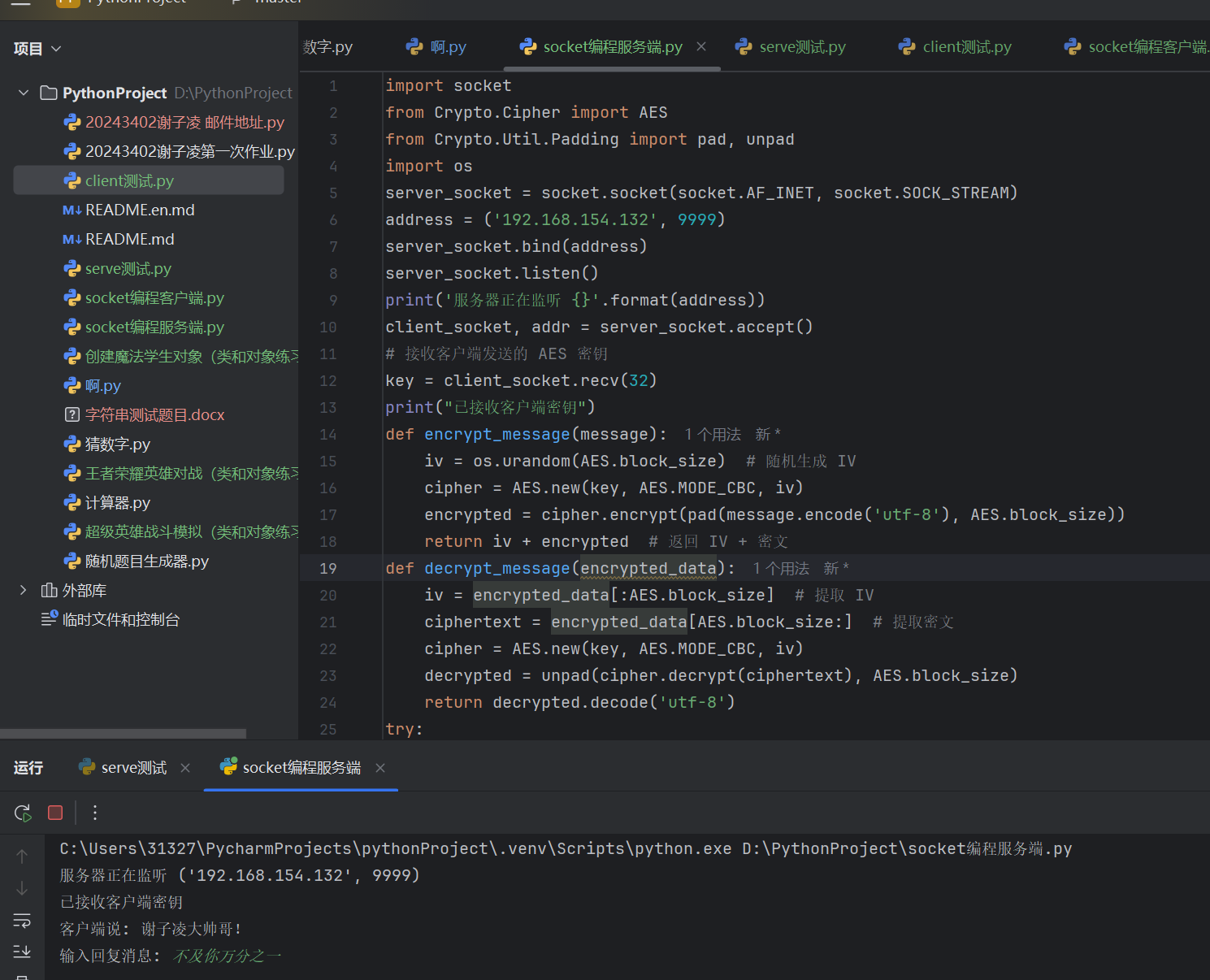
Task: Toggle soft-wrap in the run console
Action: point(22,921)
